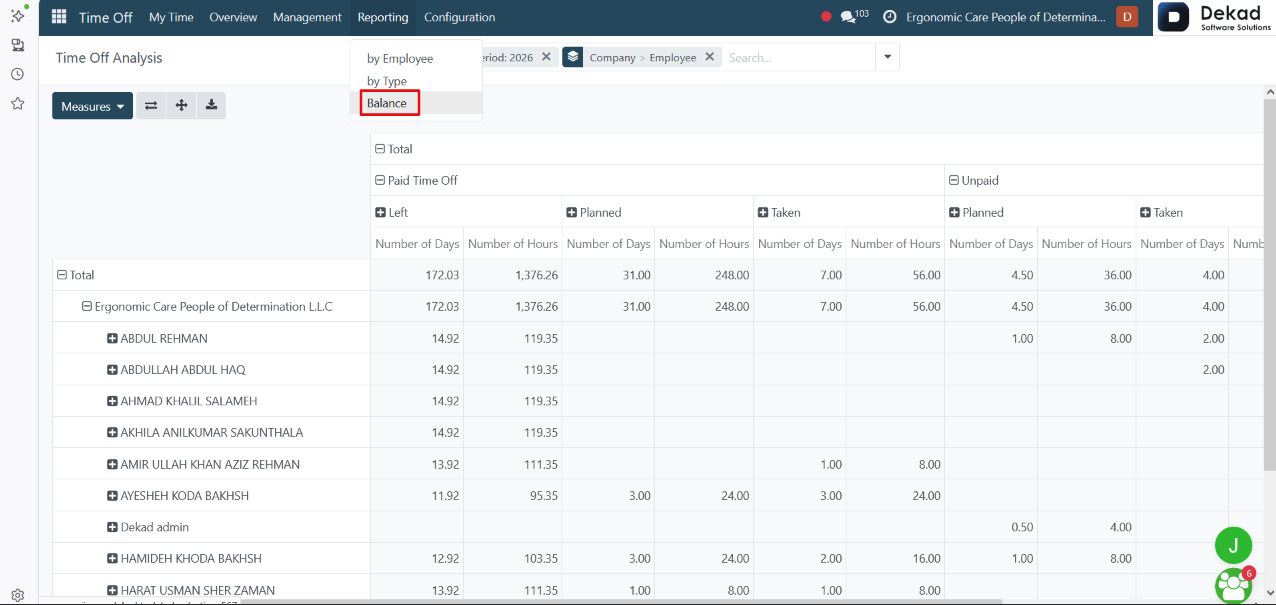This screenshot has width=1276, height=605.
Task: Toggle the search options dropdown arrow
Action: [x=887, y=57]
